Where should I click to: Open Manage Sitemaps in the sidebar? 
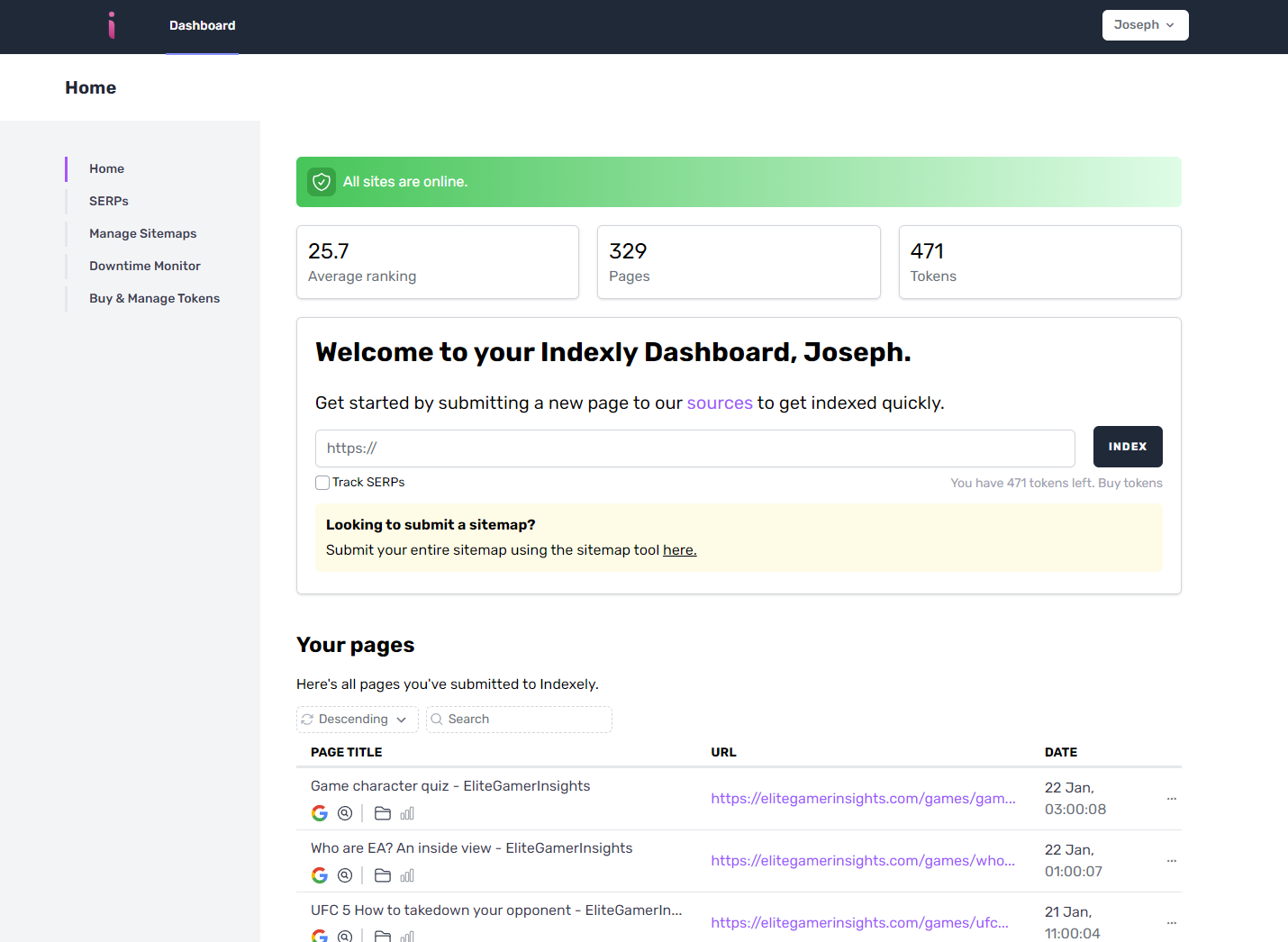click(x=142, y=233)
